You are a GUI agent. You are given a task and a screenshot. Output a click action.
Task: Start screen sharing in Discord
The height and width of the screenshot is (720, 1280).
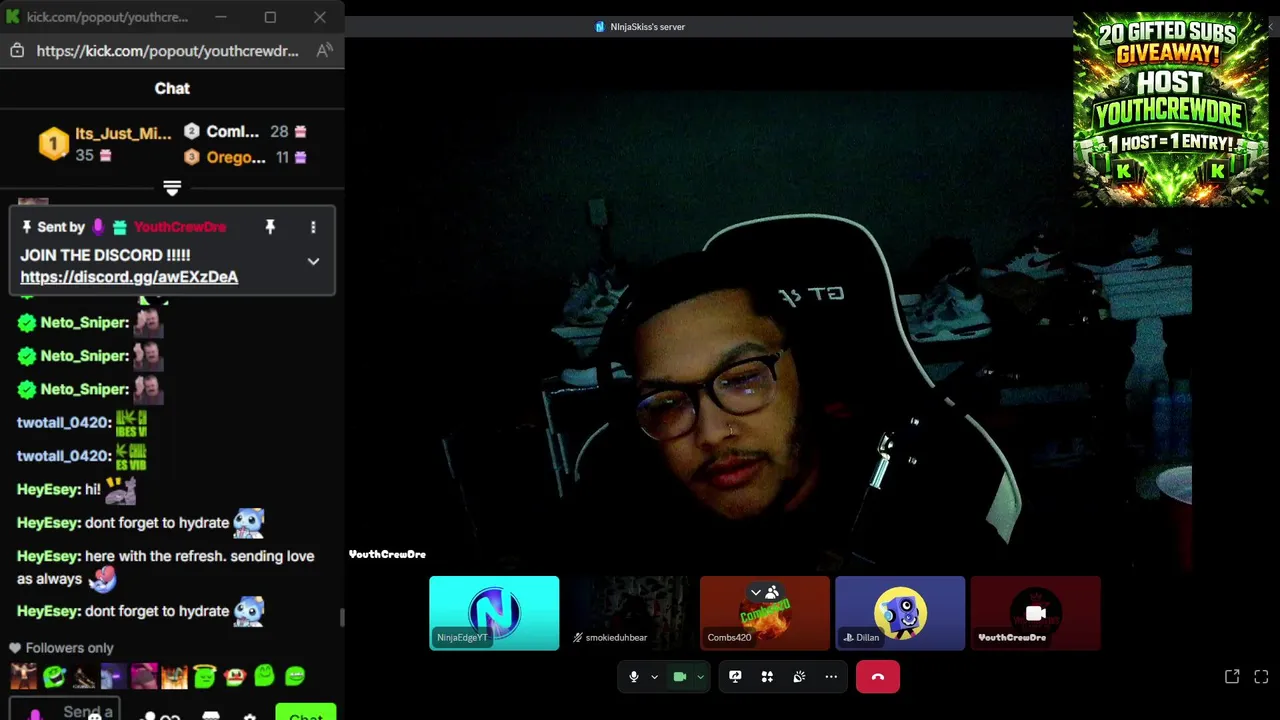click(x=735, y=677)
